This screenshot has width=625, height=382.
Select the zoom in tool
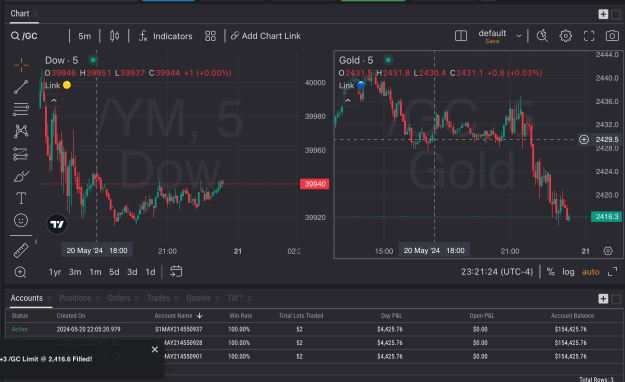pyautogui.click(x=20, y=272)
